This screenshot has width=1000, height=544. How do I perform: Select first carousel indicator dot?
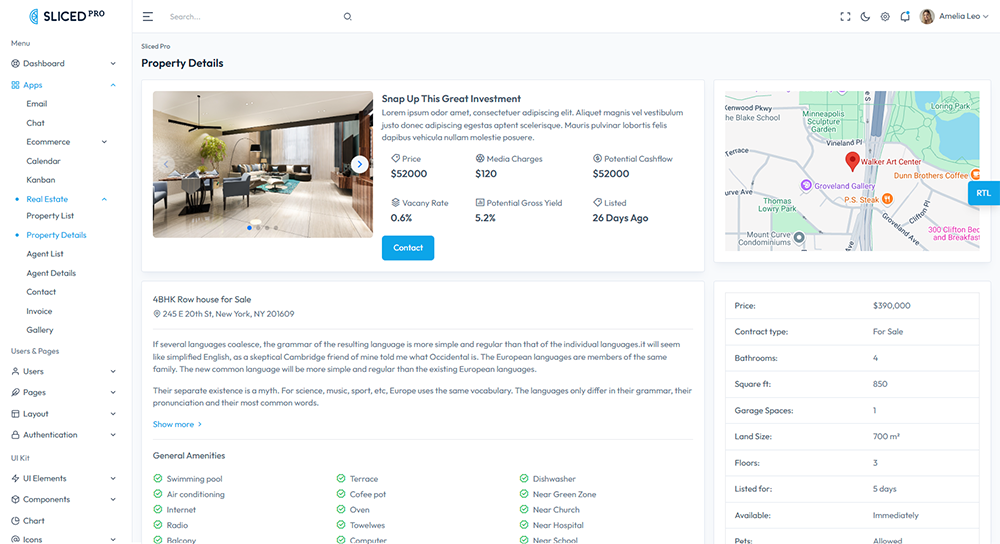pyautogui.click(x=249, y=228)
